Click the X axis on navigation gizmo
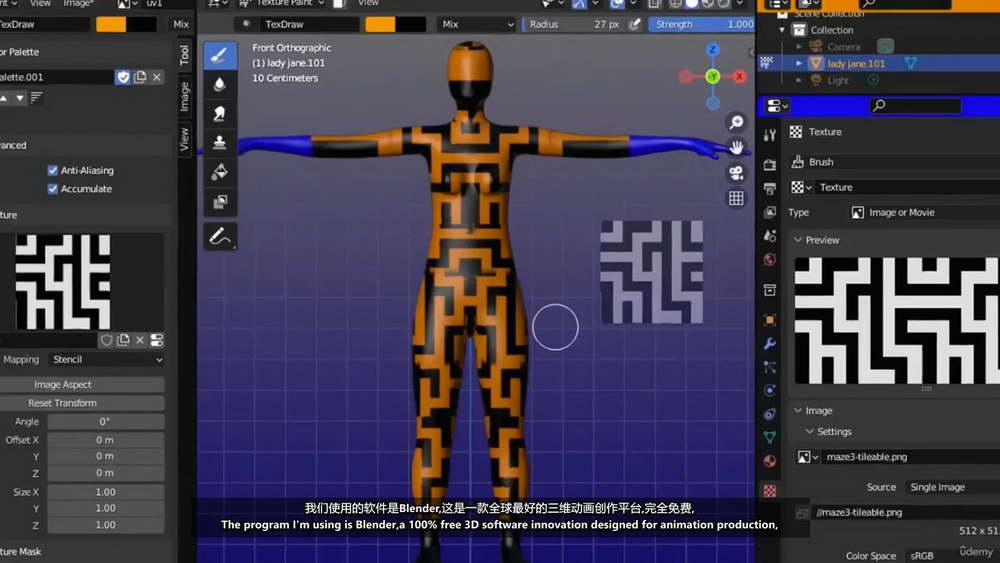 (739, 77)
